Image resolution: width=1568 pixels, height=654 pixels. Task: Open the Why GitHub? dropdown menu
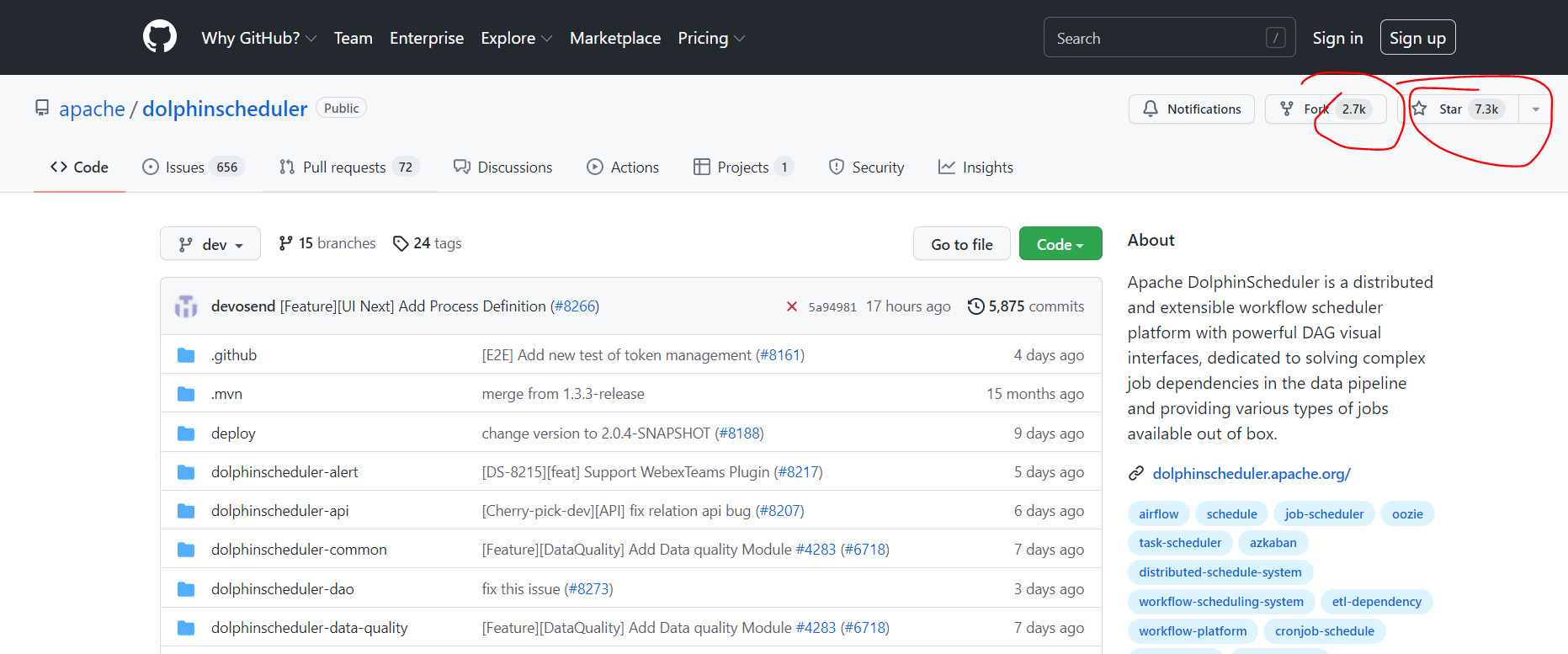coord(259,38)
